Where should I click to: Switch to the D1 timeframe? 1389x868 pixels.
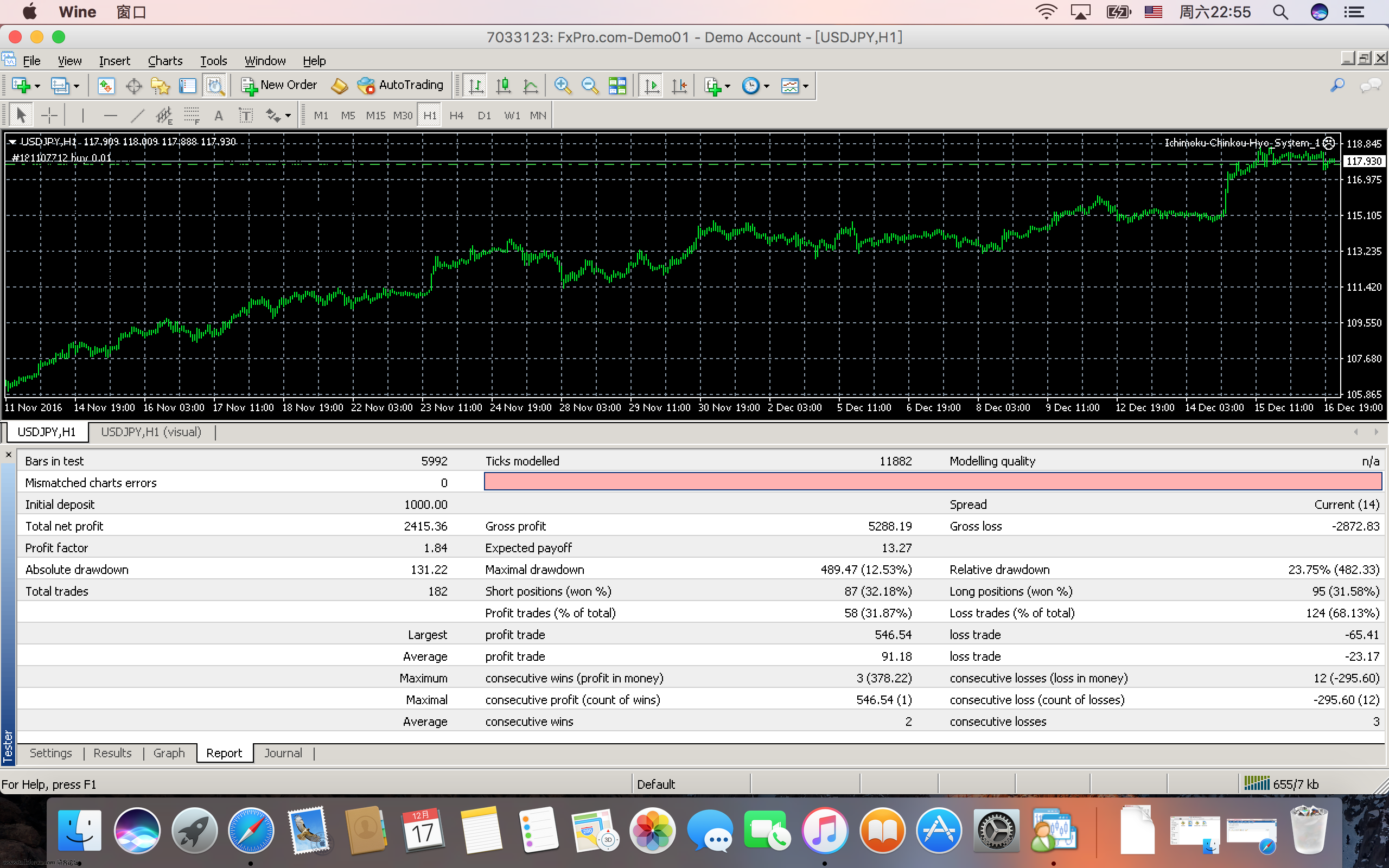(484, 116)
